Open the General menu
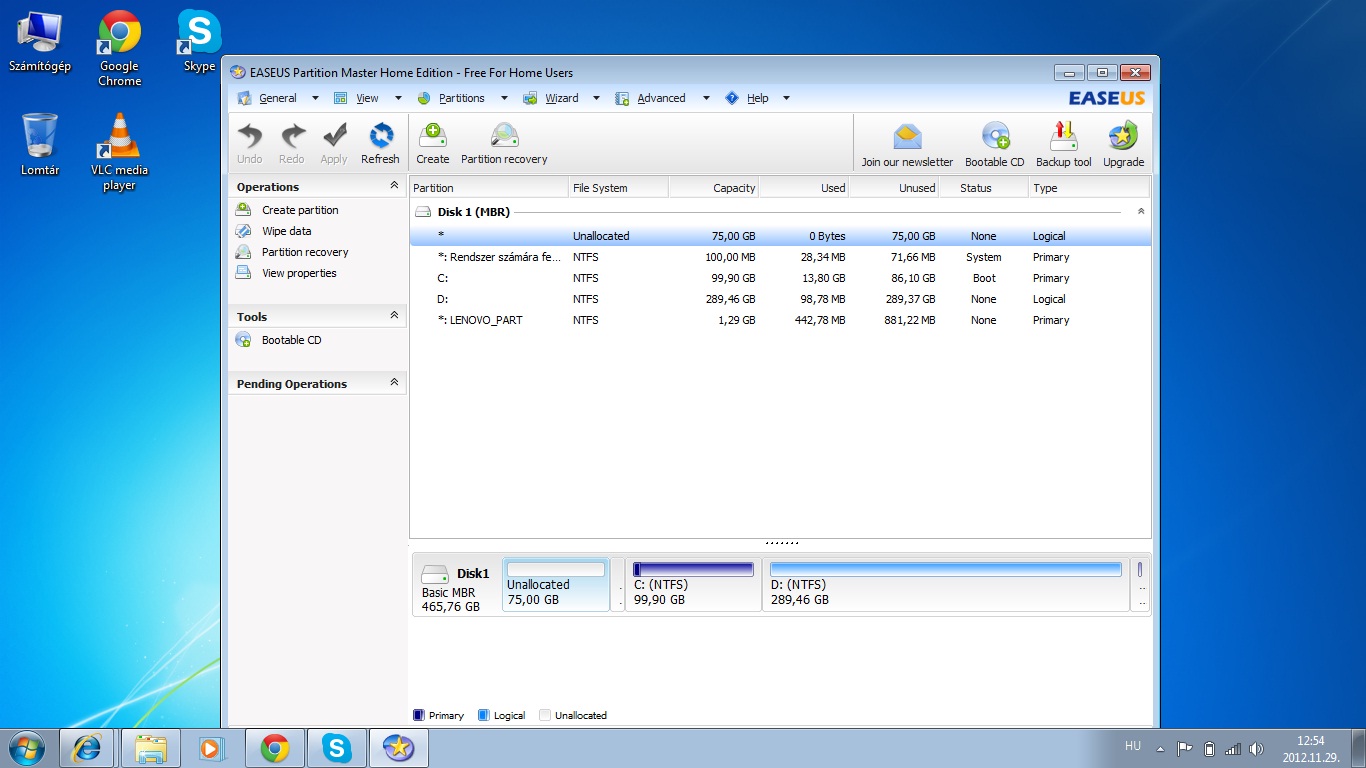Screen dimensions: 1366x768 pos(278,98)
